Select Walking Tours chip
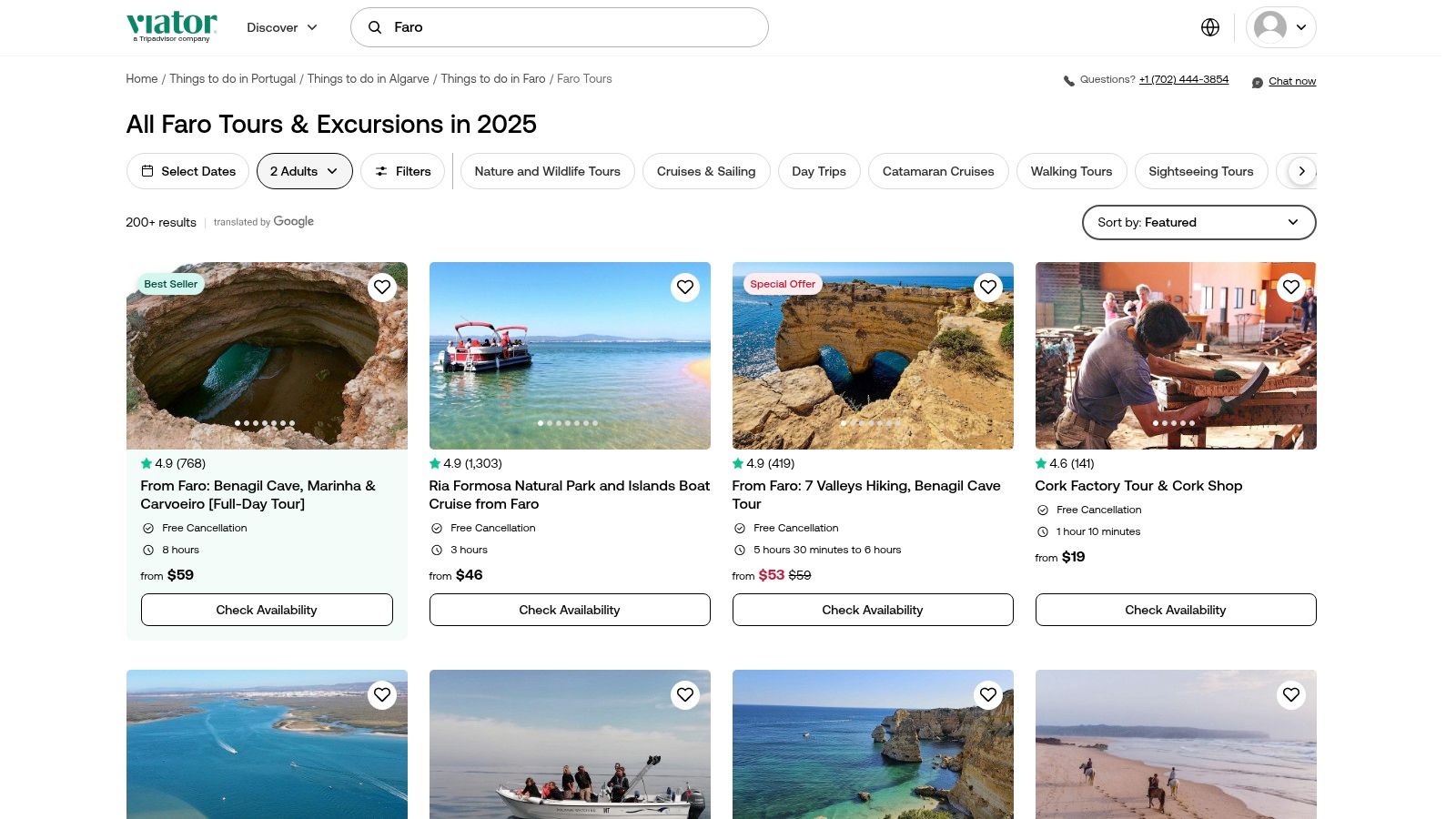 [1071, 171]
